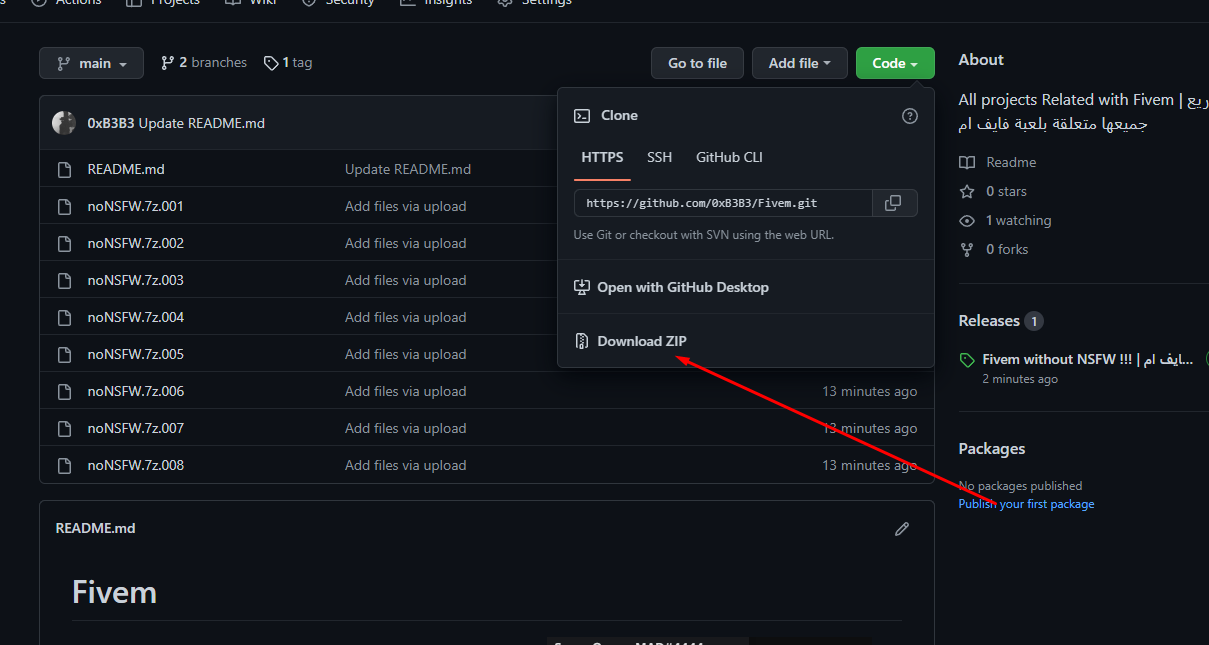Image resolution: width=1209 pixels, height=645 pixels.
Task: Click the file icon beside noNSFW.7z.005
Action: click(x=64, y=355)
